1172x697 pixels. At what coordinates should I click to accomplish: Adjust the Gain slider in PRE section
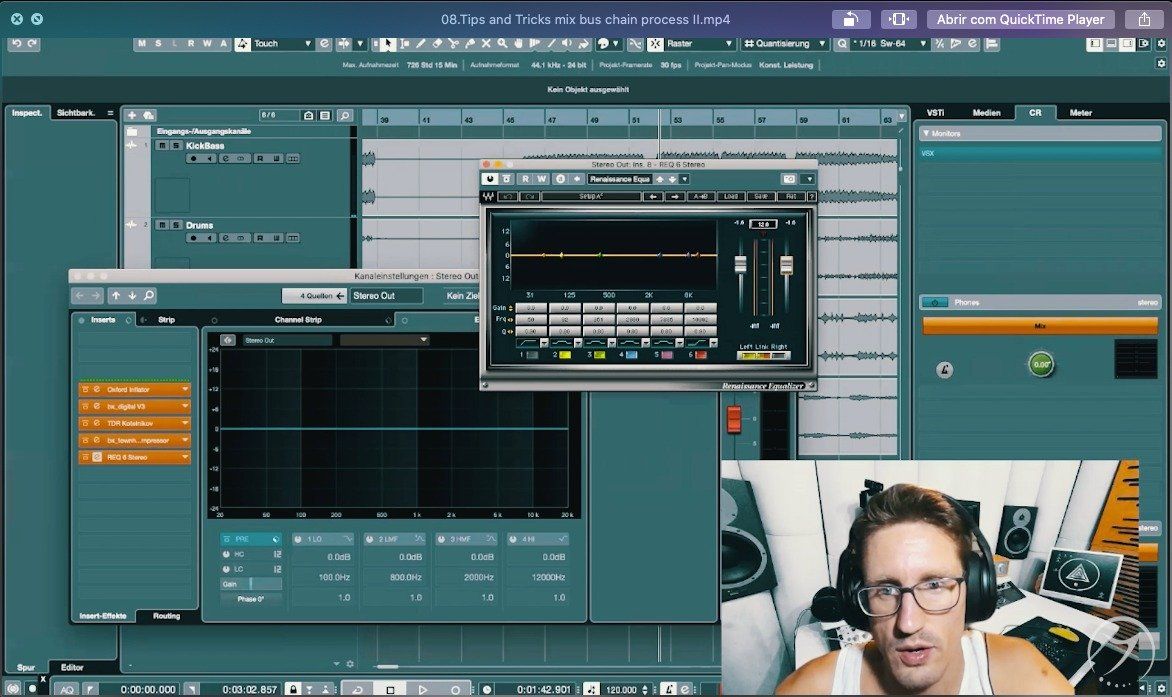[x=251, y=584]
